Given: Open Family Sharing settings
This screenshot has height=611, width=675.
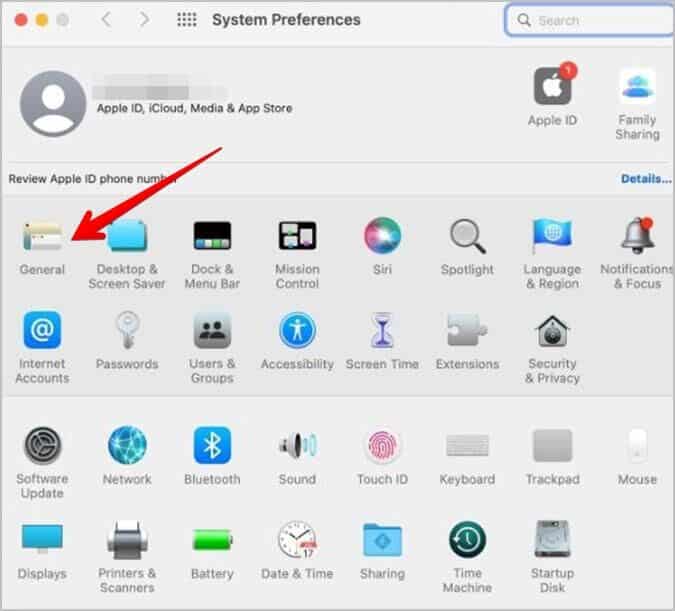Looking at the screenshot, I should [x=637, y=88].
